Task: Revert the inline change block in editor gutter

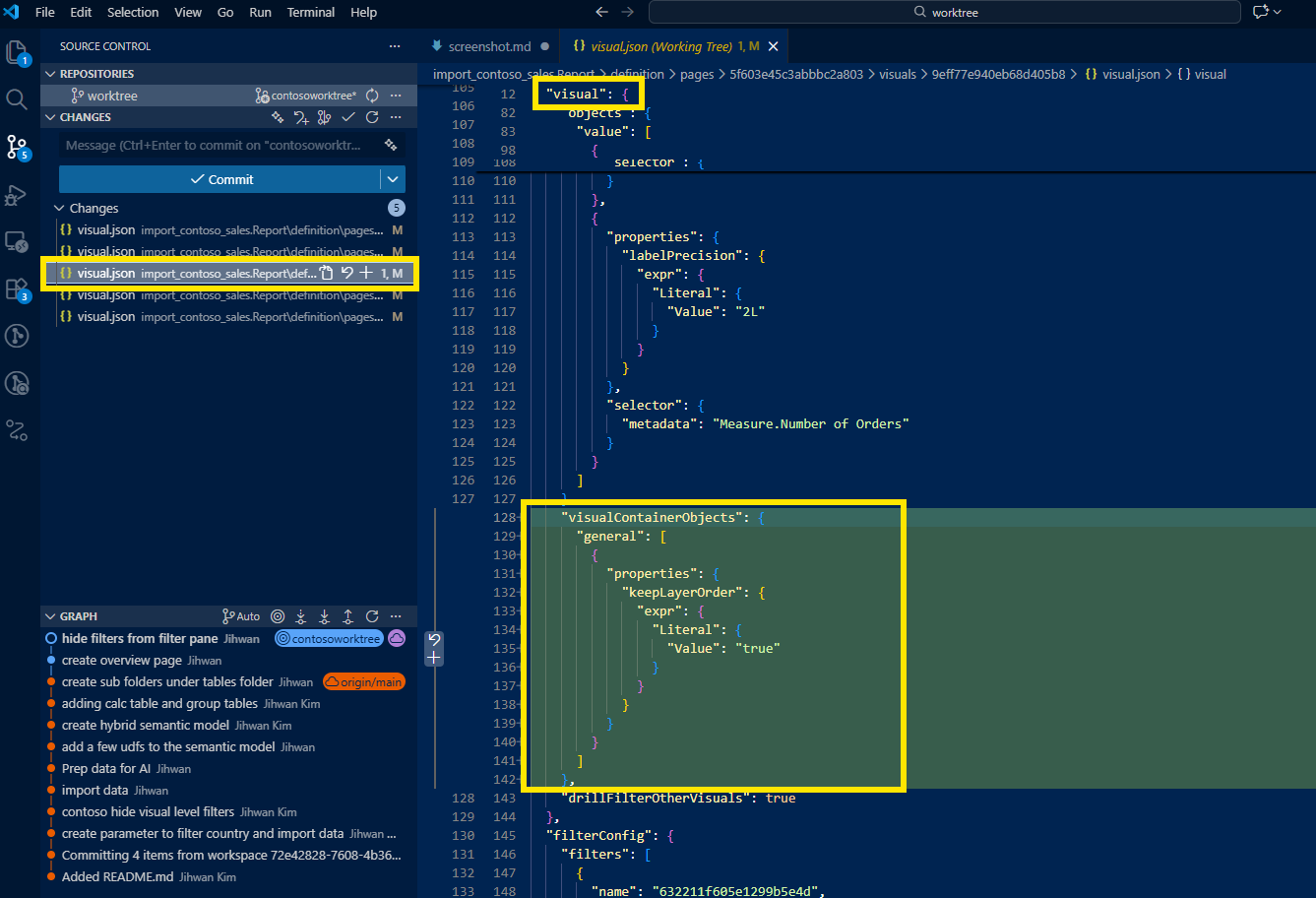Action: (x=433, y=639)
